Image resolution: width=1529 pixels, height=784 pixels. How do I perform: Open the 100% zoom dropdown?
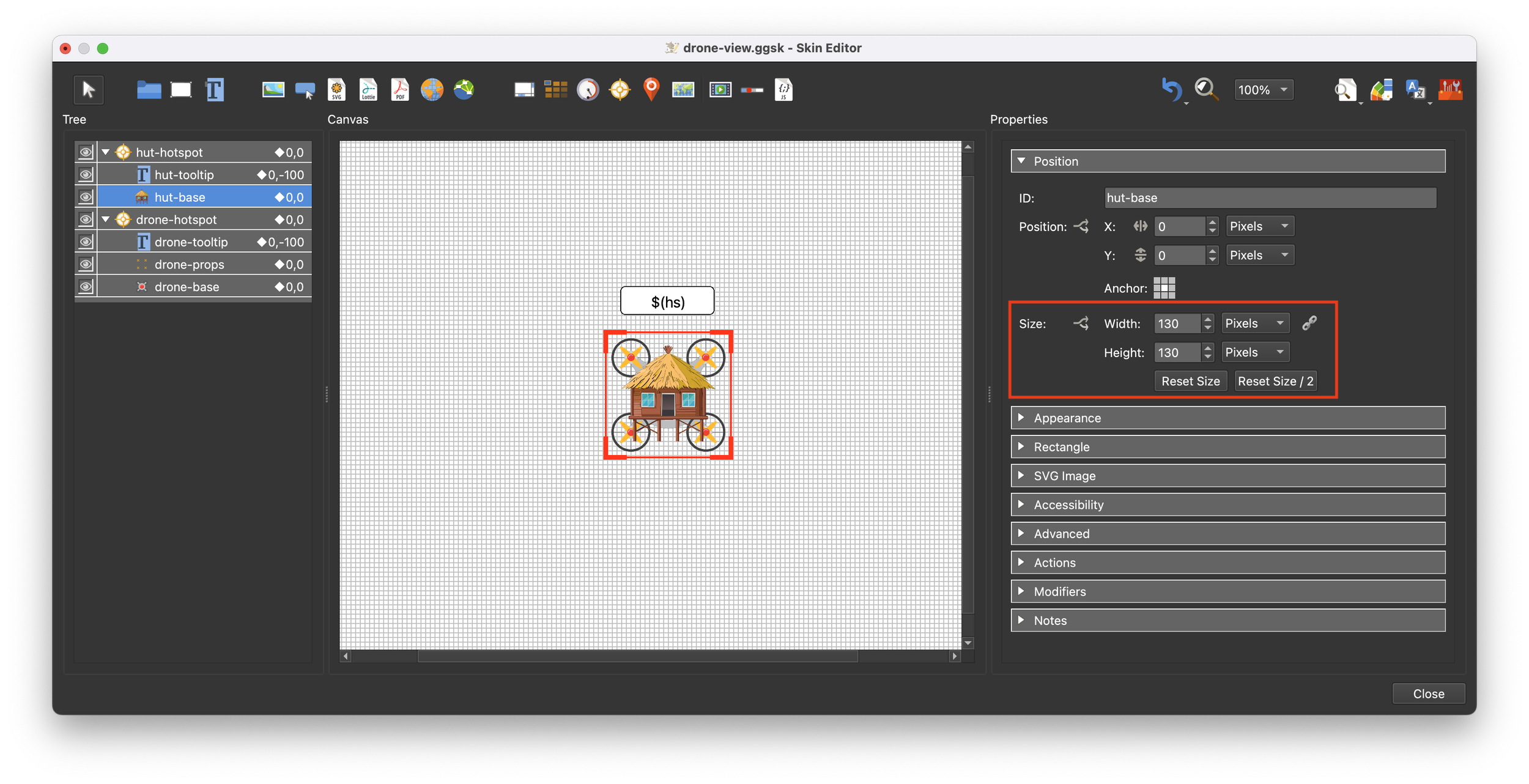1263,90
